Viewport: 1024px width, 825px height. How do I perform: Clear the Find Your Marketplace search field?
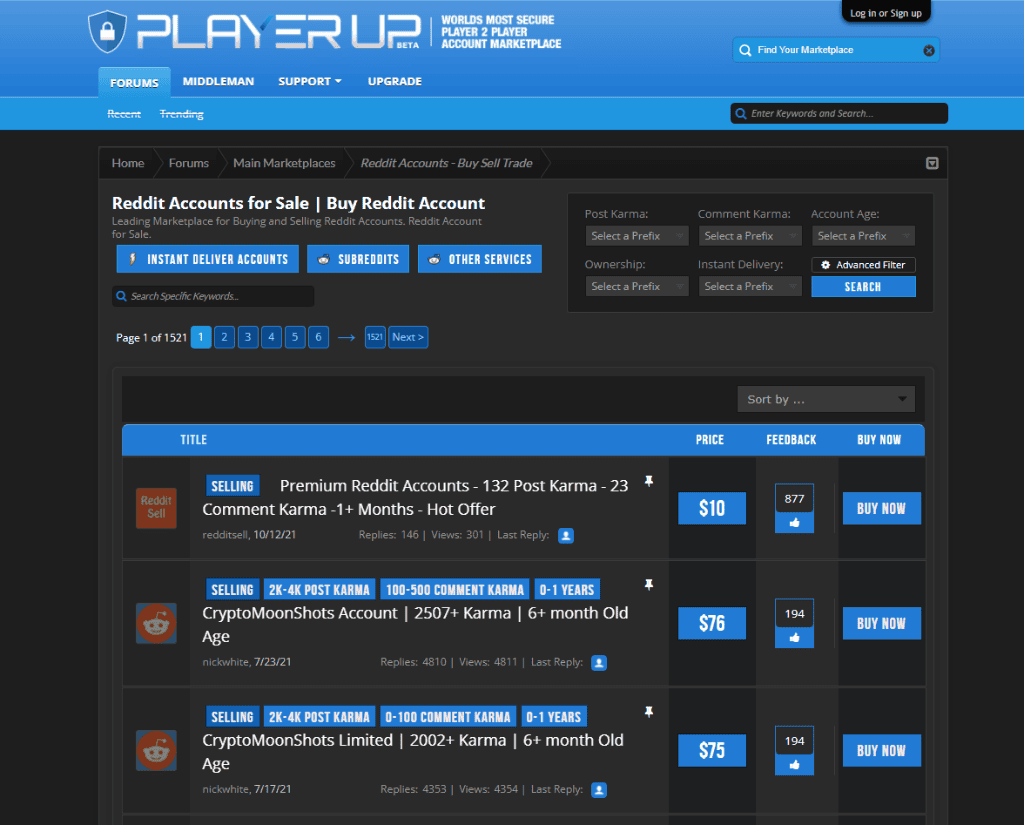(928, 50)
